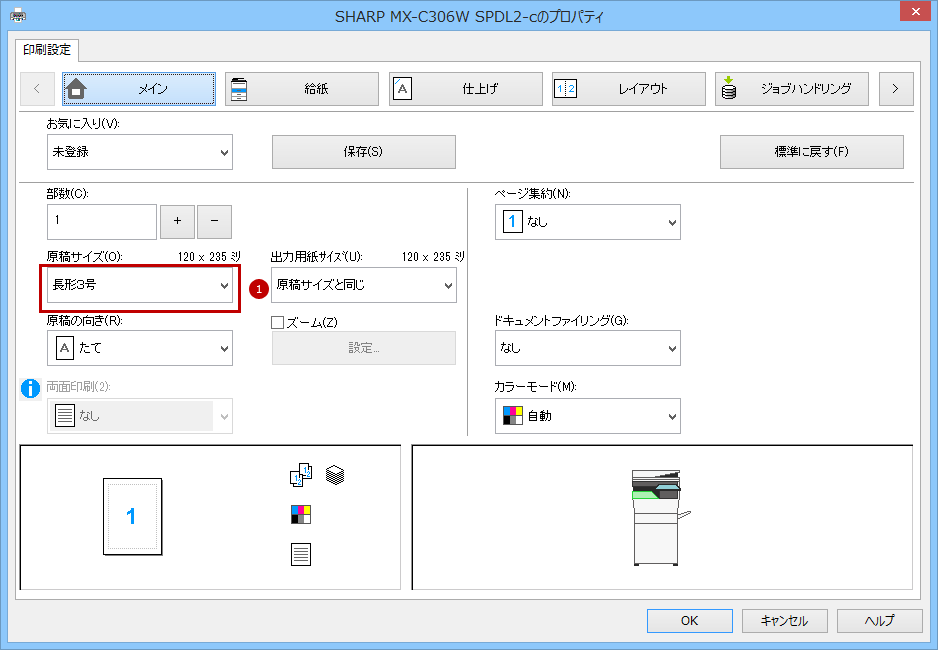938x650 pixels.
Task: Open the 原稿サイズ dropdown showing 長形3号
Action: [x=140, y=285]
